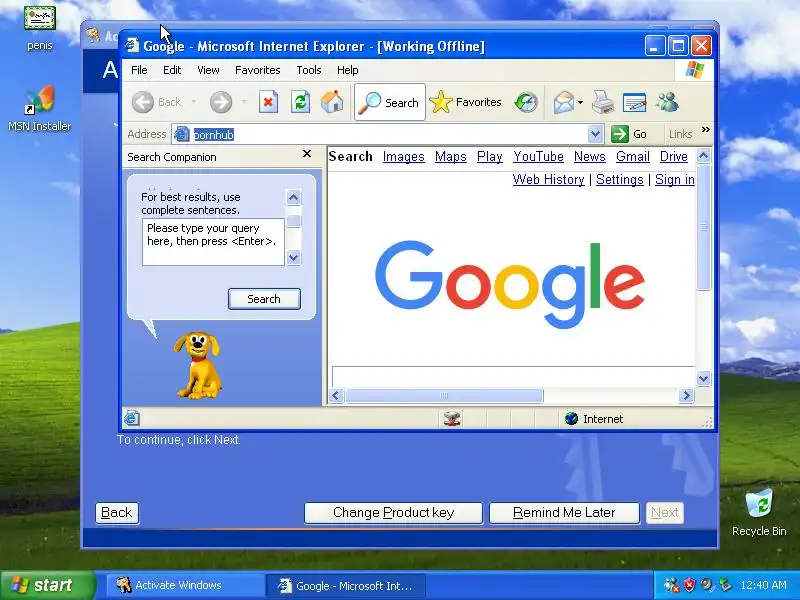800x600 pixels.
Task: Open the Tools menu
Action: (309, 70)
